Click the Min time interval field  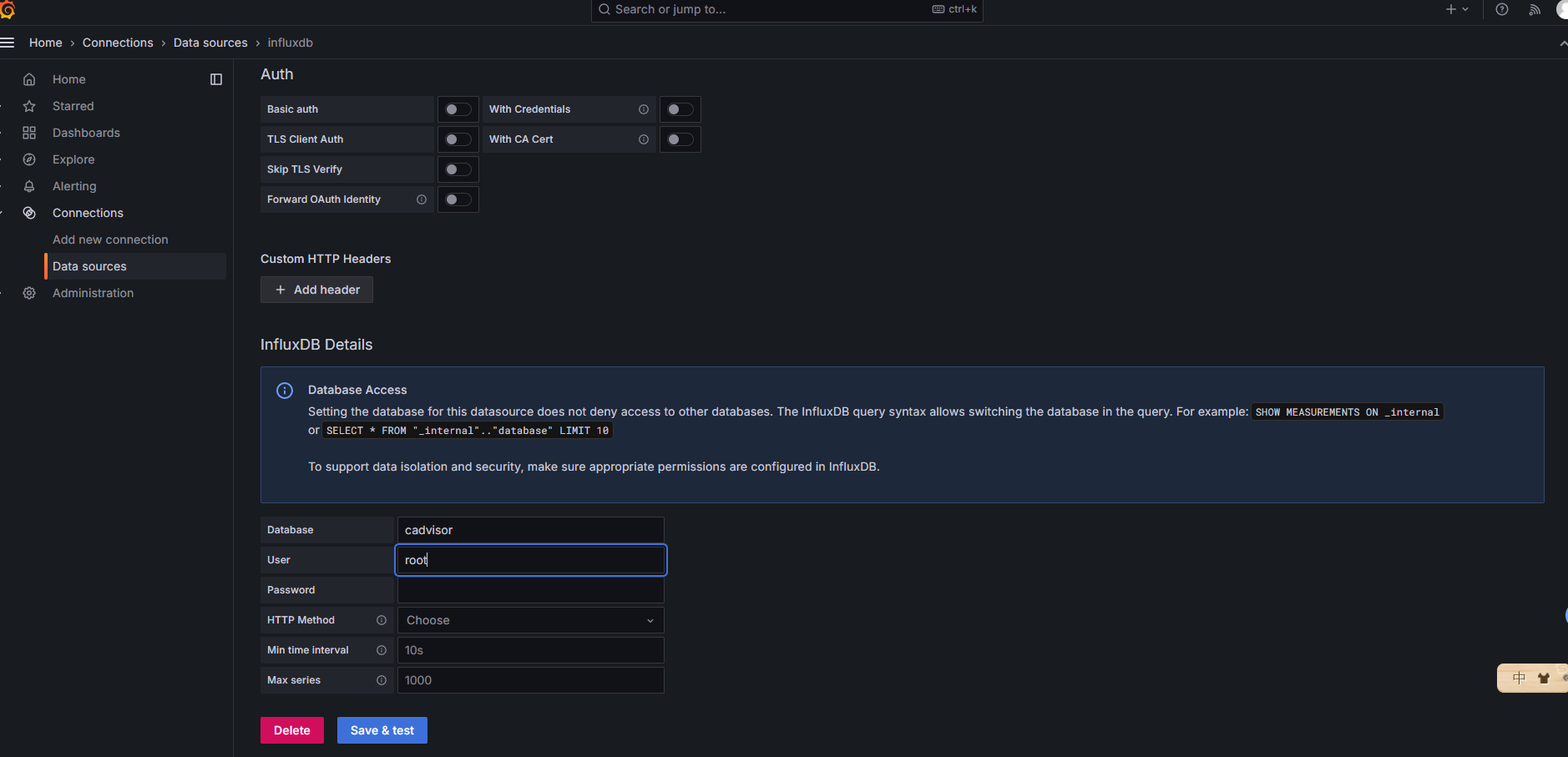(x=531, y=650)
